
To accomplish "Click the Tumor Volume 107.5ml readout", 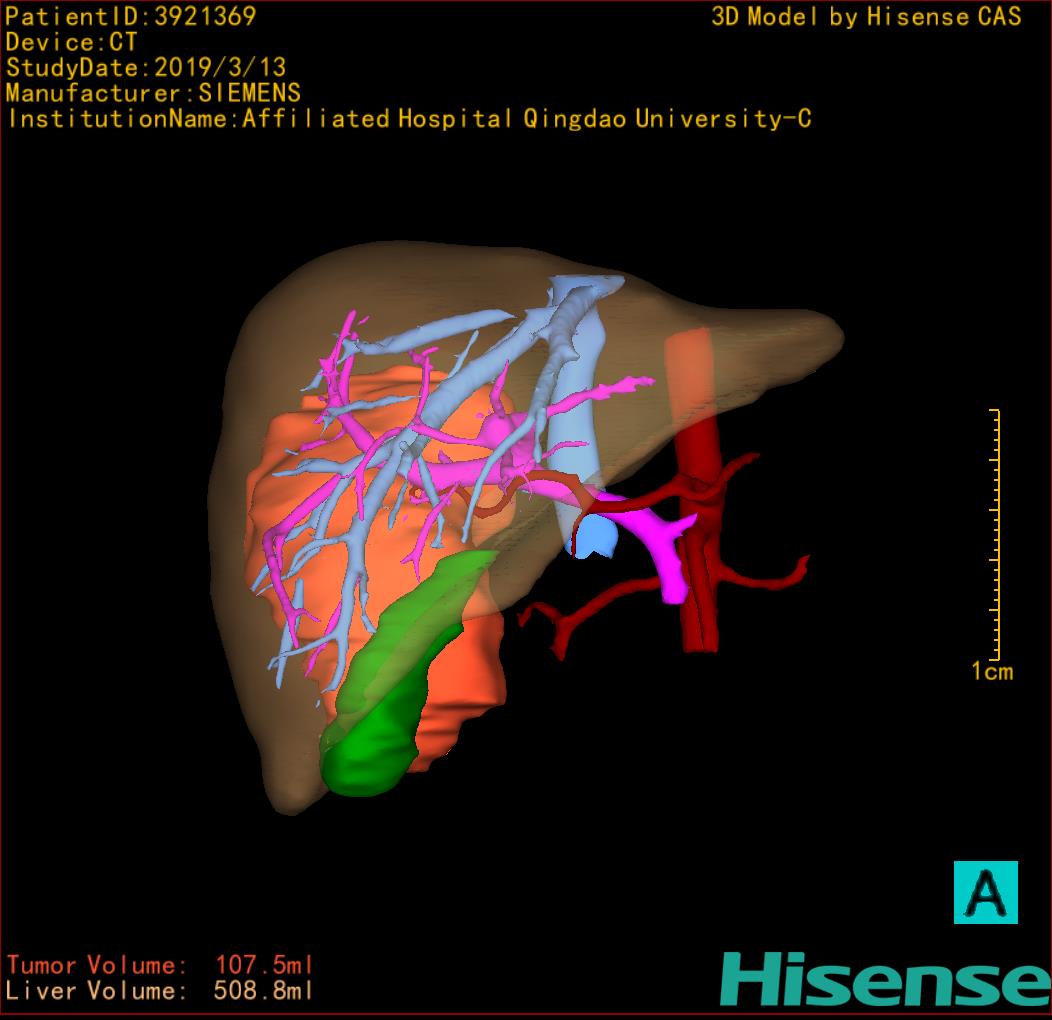I will tap(160, 966).
